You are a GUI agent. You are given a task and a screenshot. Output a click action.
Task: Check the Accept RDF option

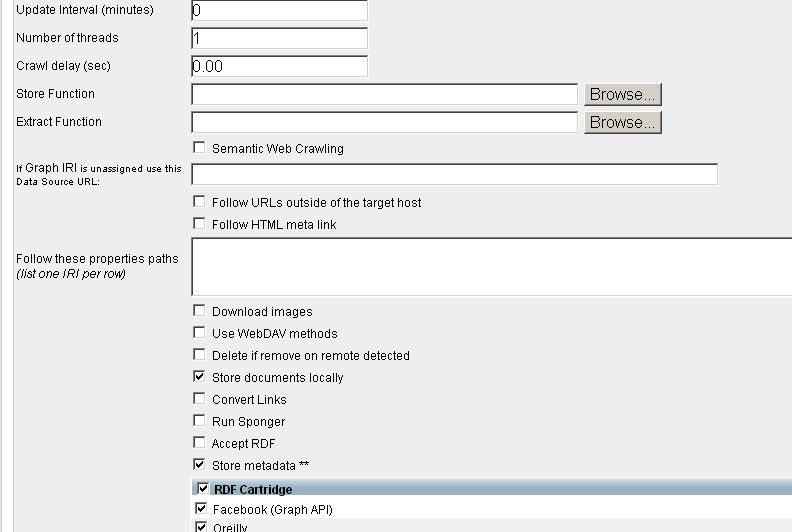pyautogui.click(x=200, y=443)
